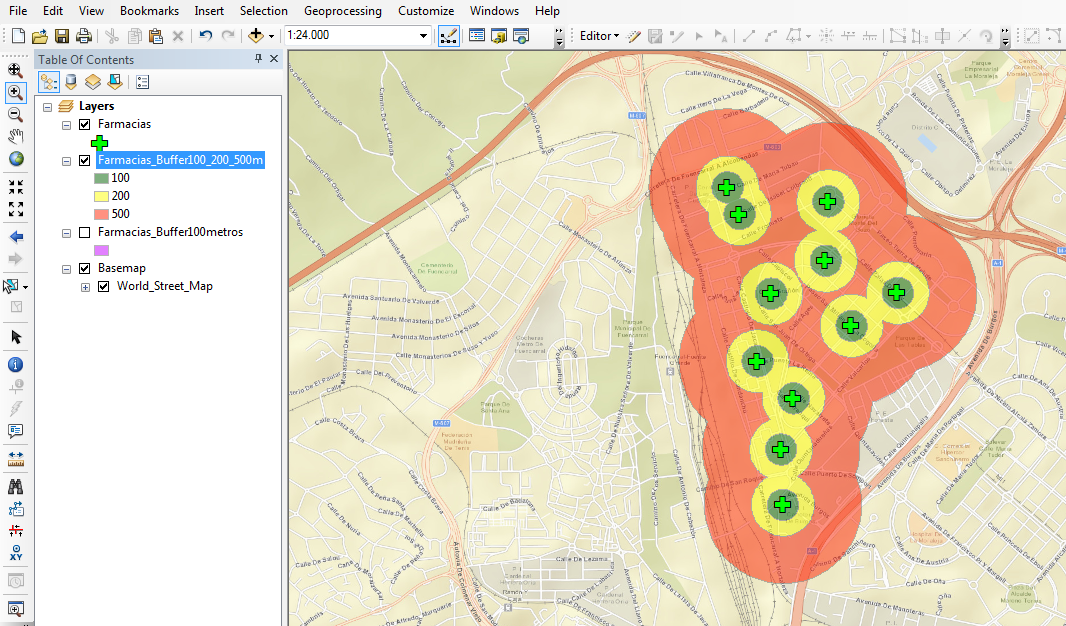Viewport: 1066px width, 626px height.
Task: Select the Pan hand tool
Action: pos(15,136)
